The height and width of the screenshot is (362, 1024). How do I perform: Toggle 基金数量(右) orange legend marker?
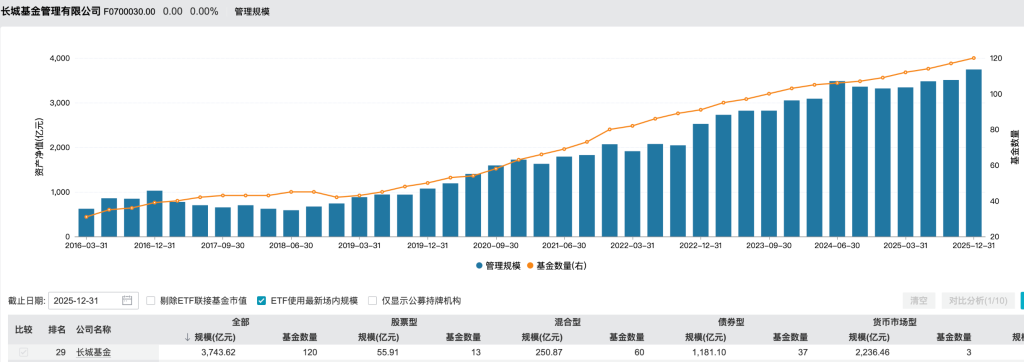[x=530, y=266]
